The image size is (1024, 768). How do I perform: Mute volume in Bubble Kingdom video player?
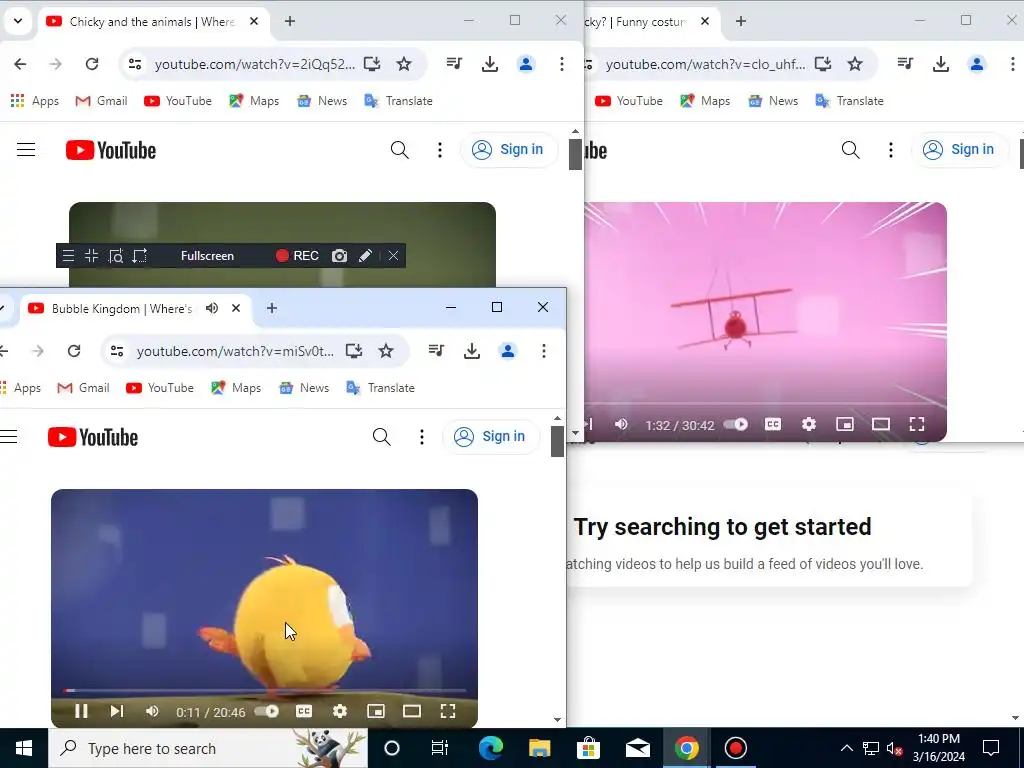click(152, 711)
